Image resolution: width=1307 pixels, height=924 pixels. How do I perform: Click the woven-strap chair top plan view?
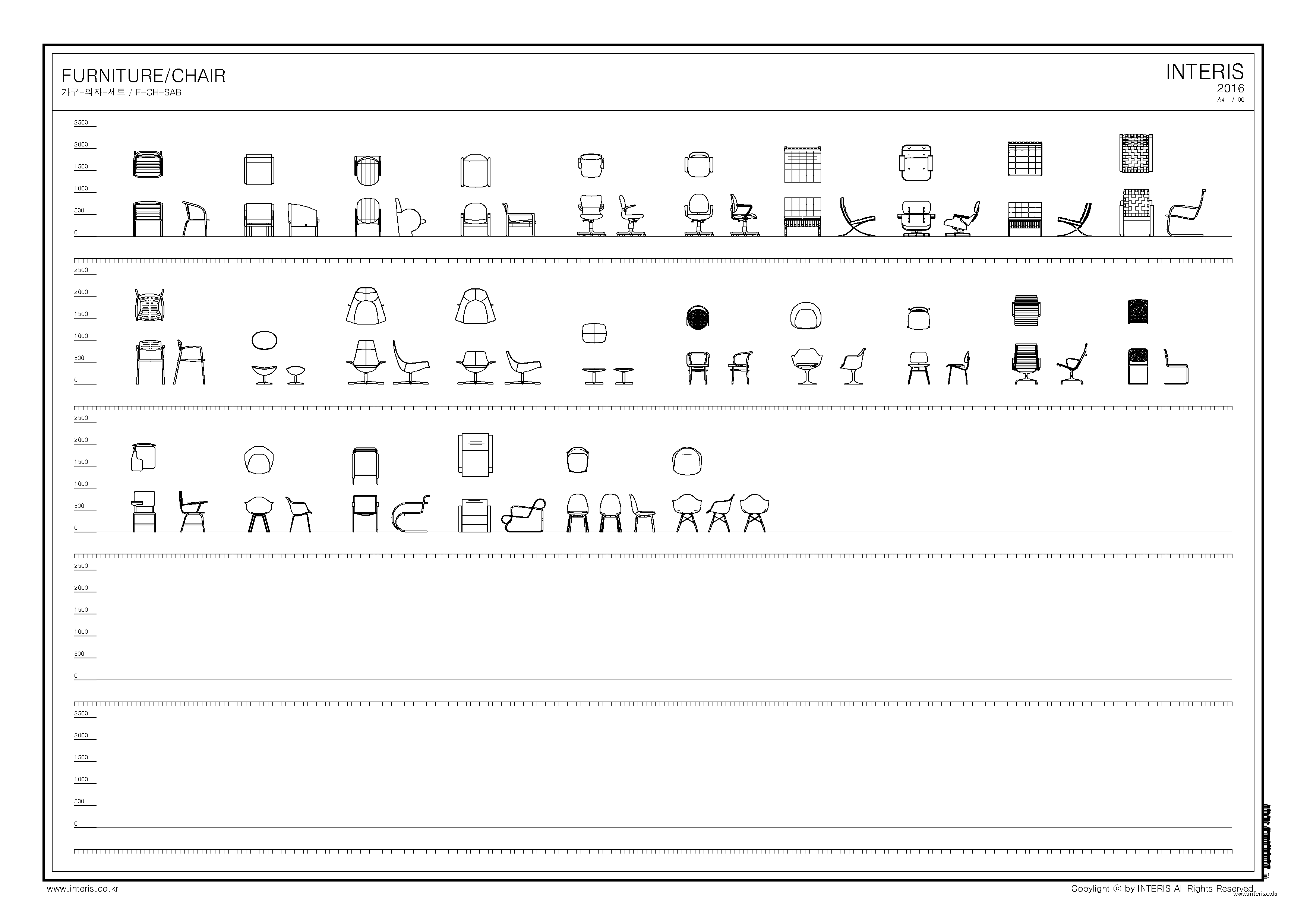(1136, 154)
